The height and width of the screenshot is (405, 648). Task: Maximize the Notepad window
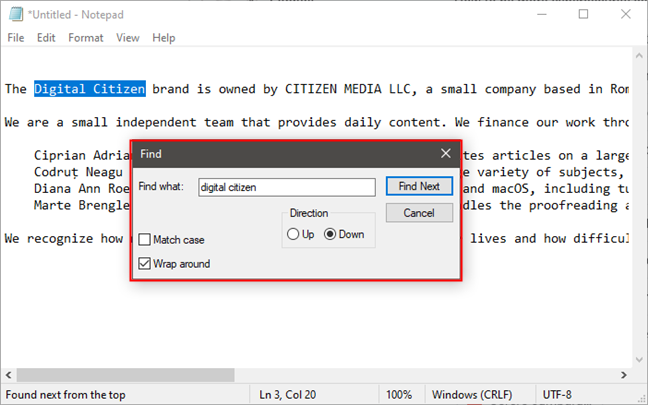[x=583, y=14]
